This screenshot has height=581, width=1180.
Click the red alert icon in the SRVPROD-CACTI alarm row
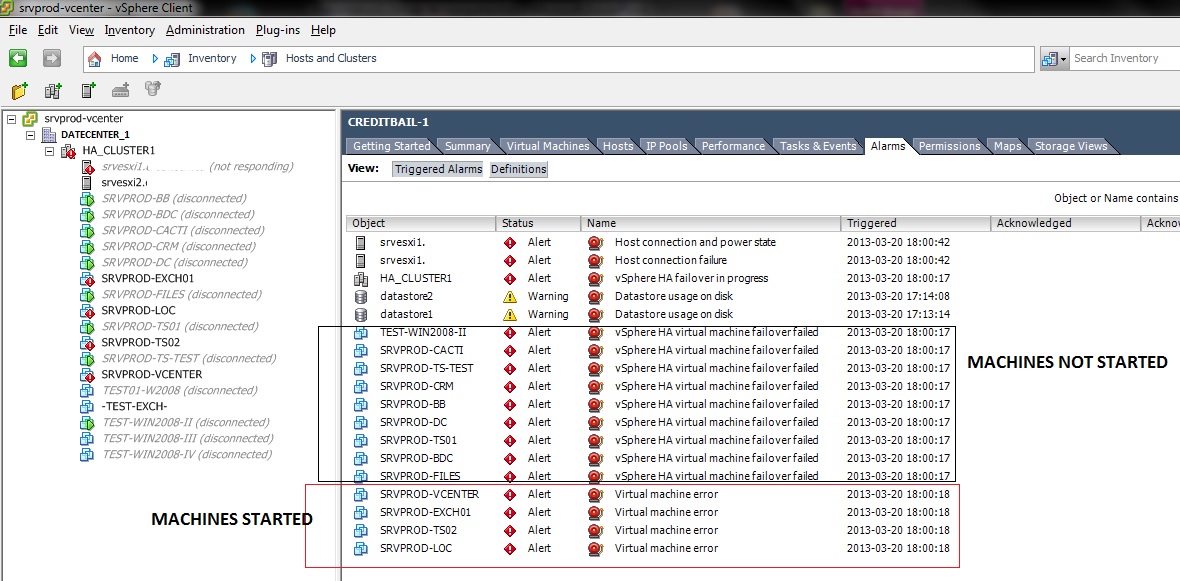point(510,350)
